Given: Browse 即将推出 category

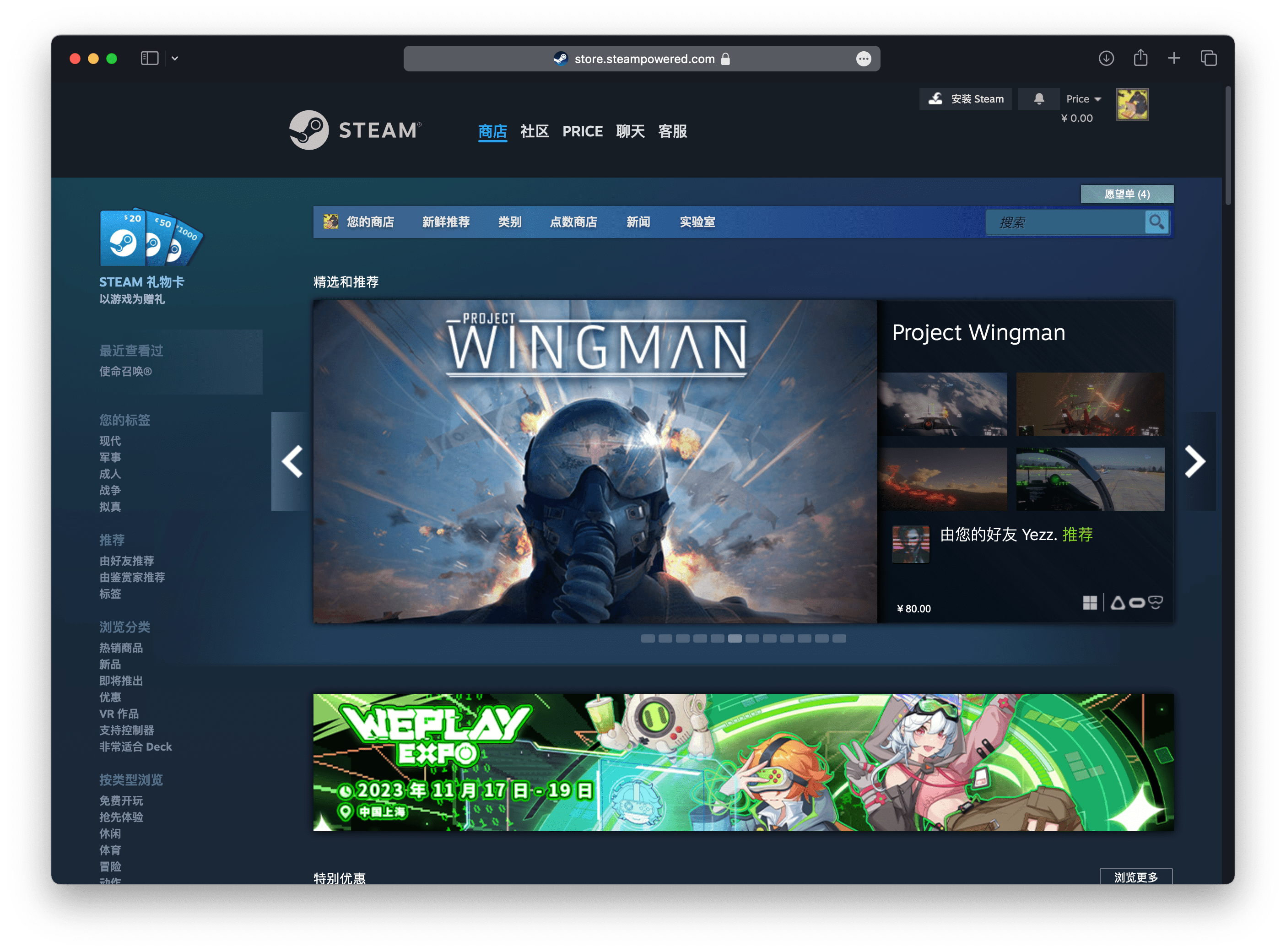Looking at the screenshot, I should pos(120,681).
